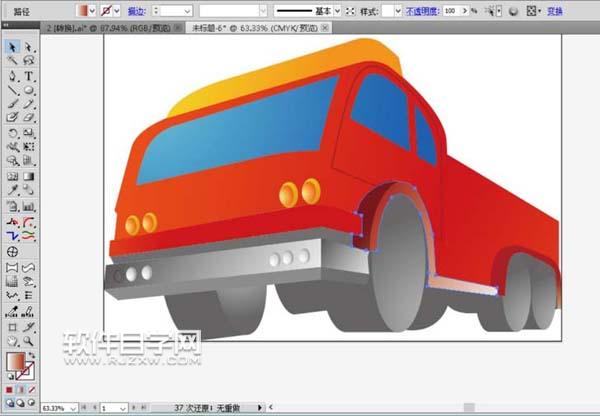
Task: Expand the opacity slider arrow
Action: [x=465, y=11]
